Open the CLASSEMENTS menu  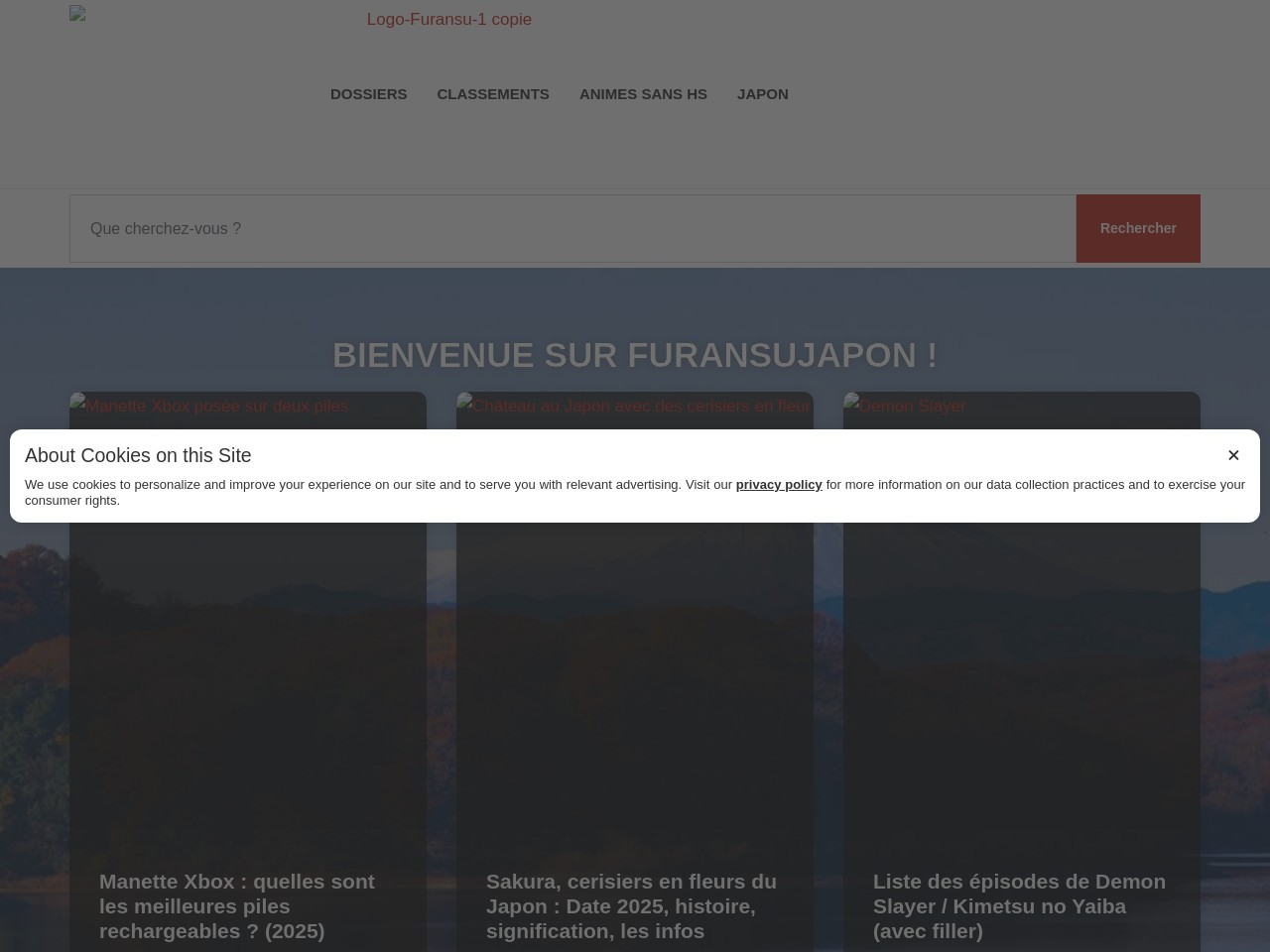493,94
